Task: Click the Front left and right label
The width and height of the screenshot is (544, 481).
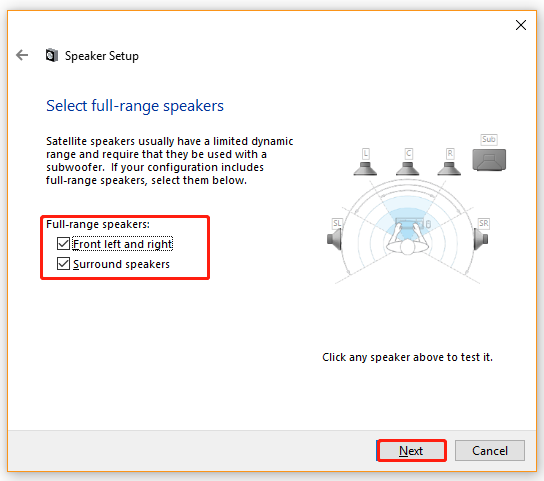Action: [x=122, y=244]
